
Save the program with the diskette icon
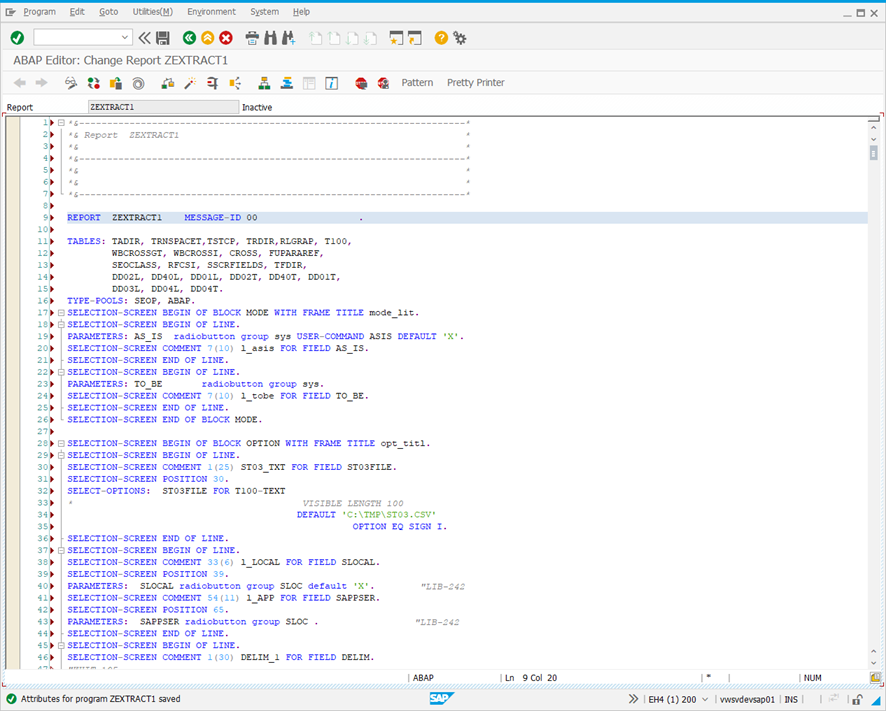[163, 38]
